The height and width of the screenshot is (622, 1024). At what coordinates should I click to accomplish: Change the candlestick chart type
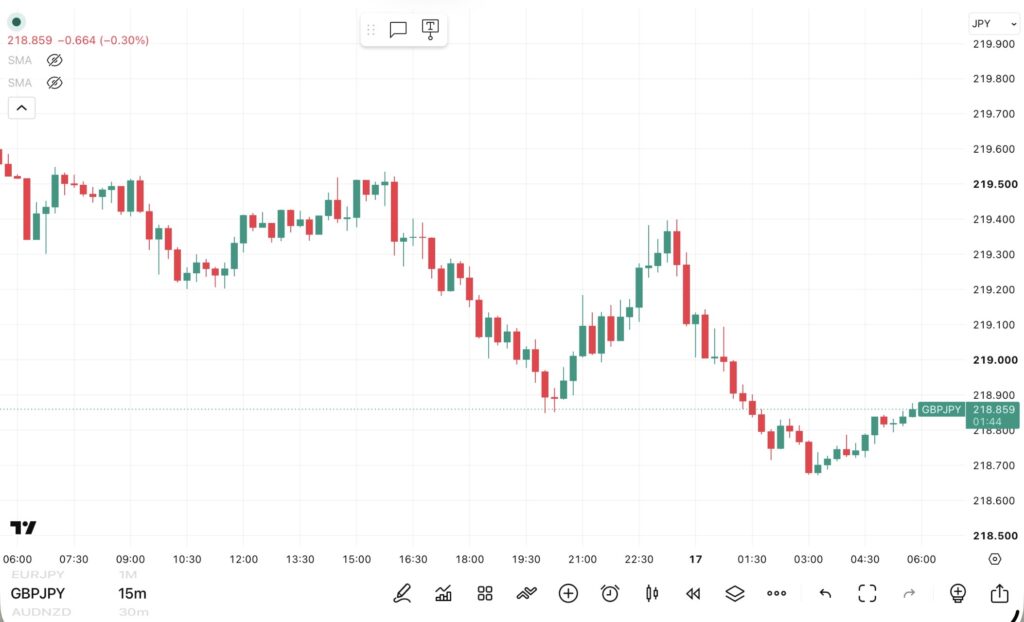652,593
